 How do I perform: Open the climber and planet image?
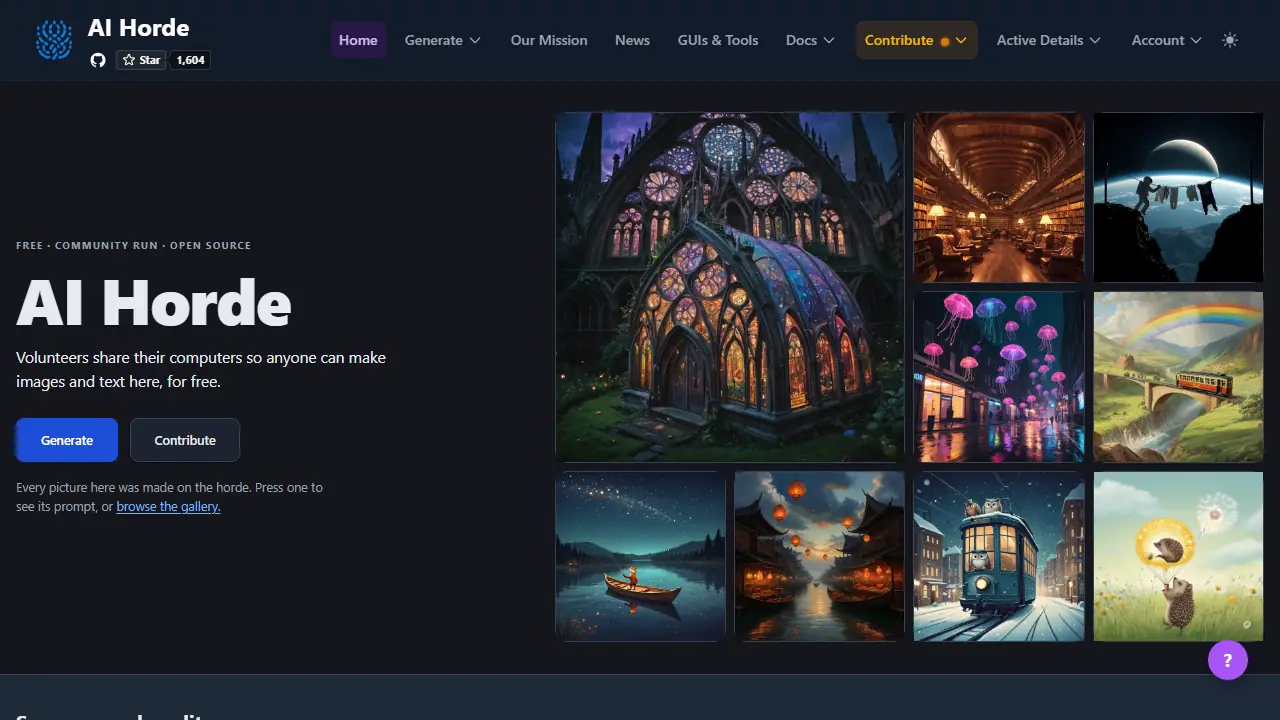pos(1178,197)
